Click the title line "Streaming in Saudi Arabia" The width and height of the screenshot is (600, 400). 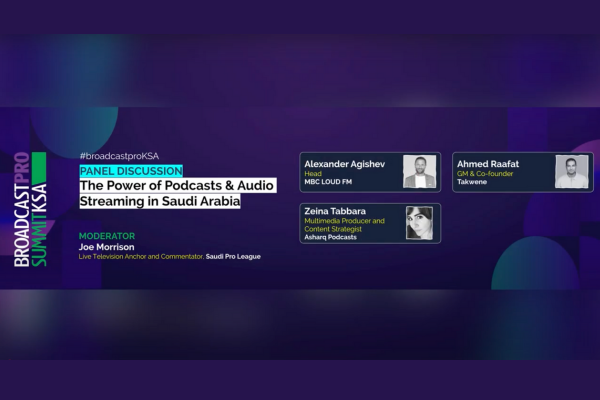click(160, 201)
